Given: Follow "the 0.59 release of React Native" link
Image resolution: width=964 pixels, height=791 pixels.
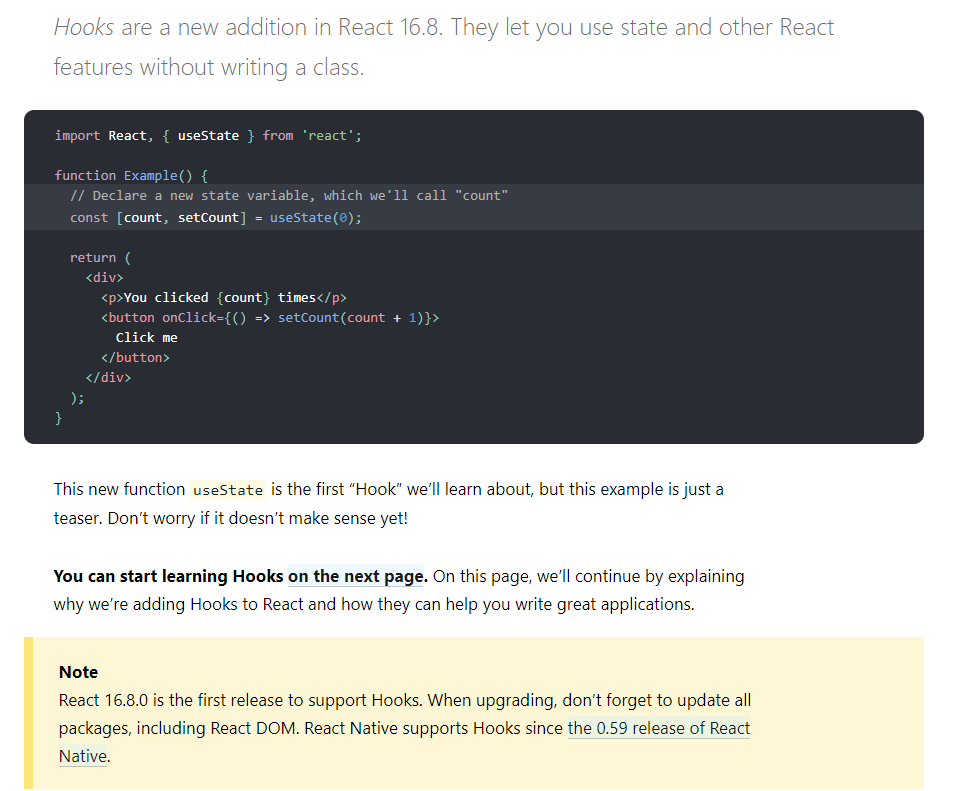Looking at the screenshot, I should point(658,728).
